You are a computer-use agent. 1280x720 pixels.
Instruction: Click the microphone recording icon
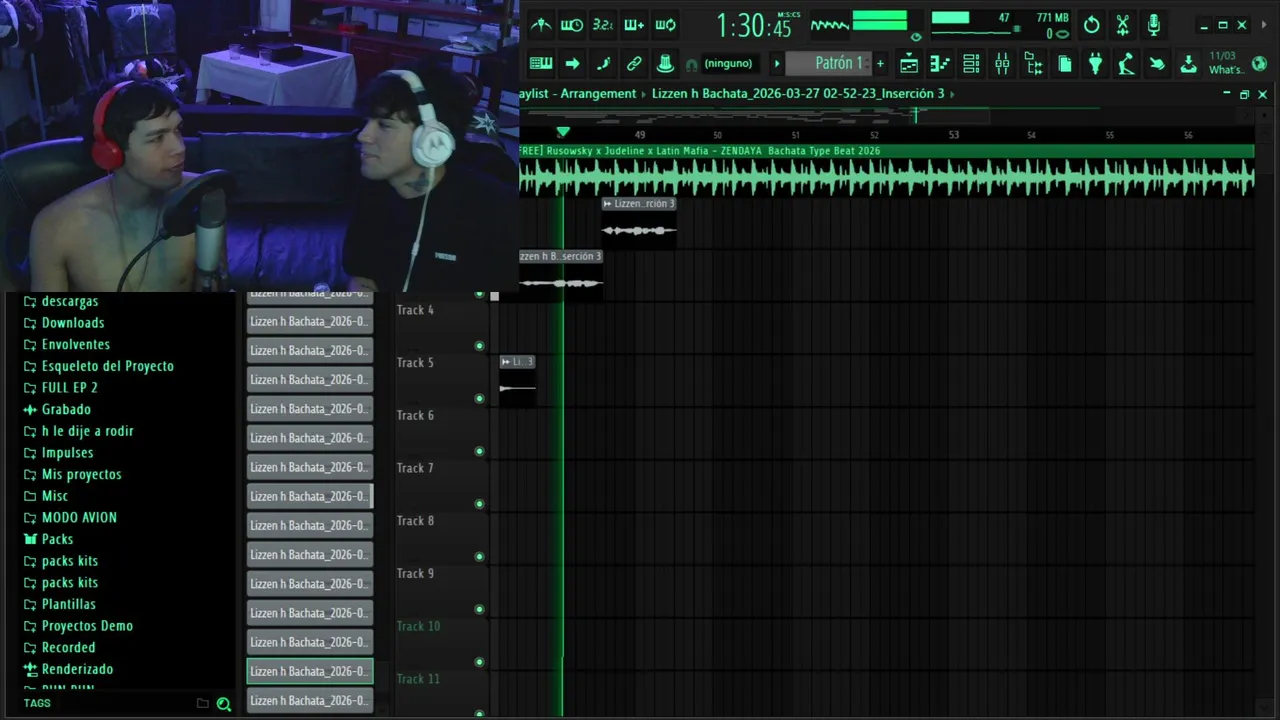click(1154, 25)
